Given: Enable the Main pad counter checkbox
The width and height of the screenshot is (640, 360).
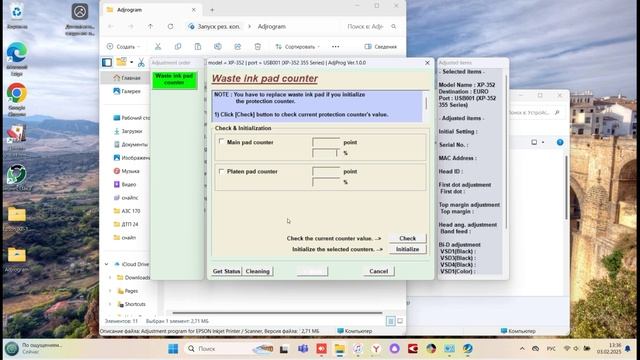Looking at the screenshot, I should [x=221, y=142].
